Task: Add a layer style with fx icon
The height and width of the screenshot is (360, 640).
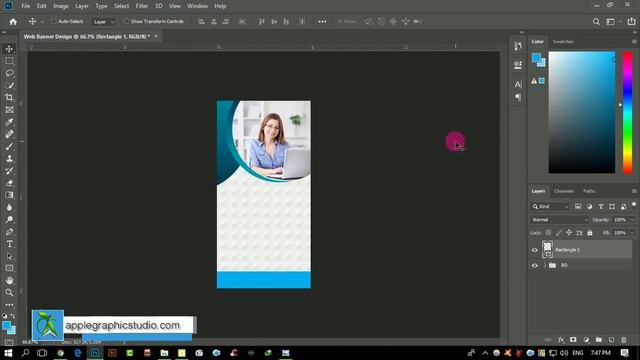Action: tap(561, 340)
